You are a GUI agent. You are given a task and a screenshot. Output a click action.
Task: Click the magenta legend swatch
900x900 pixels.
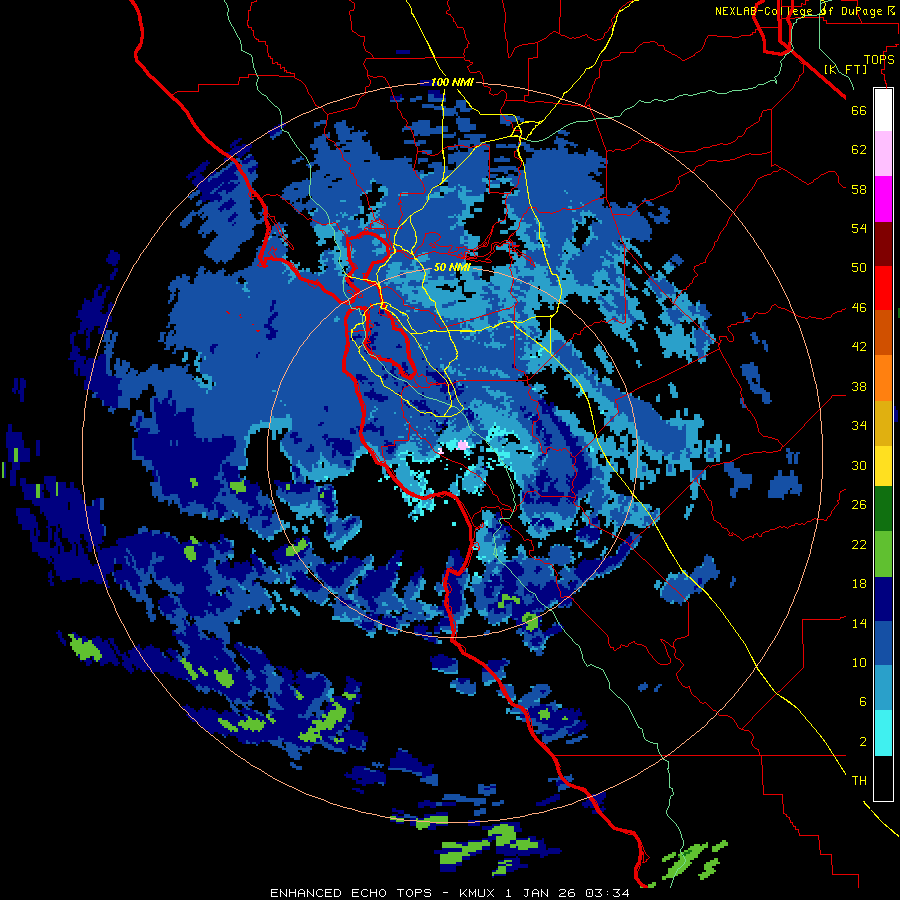(x=883, y=199)
